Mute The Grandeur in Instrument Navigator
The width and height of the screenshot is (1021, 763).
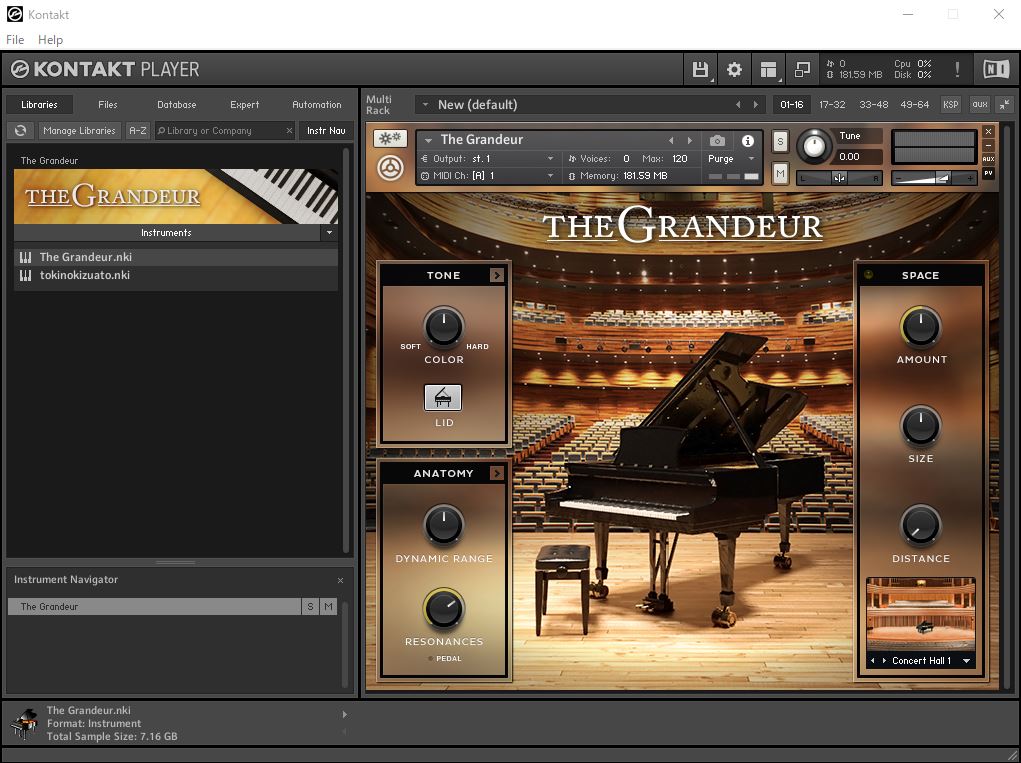tap(328, 607)
